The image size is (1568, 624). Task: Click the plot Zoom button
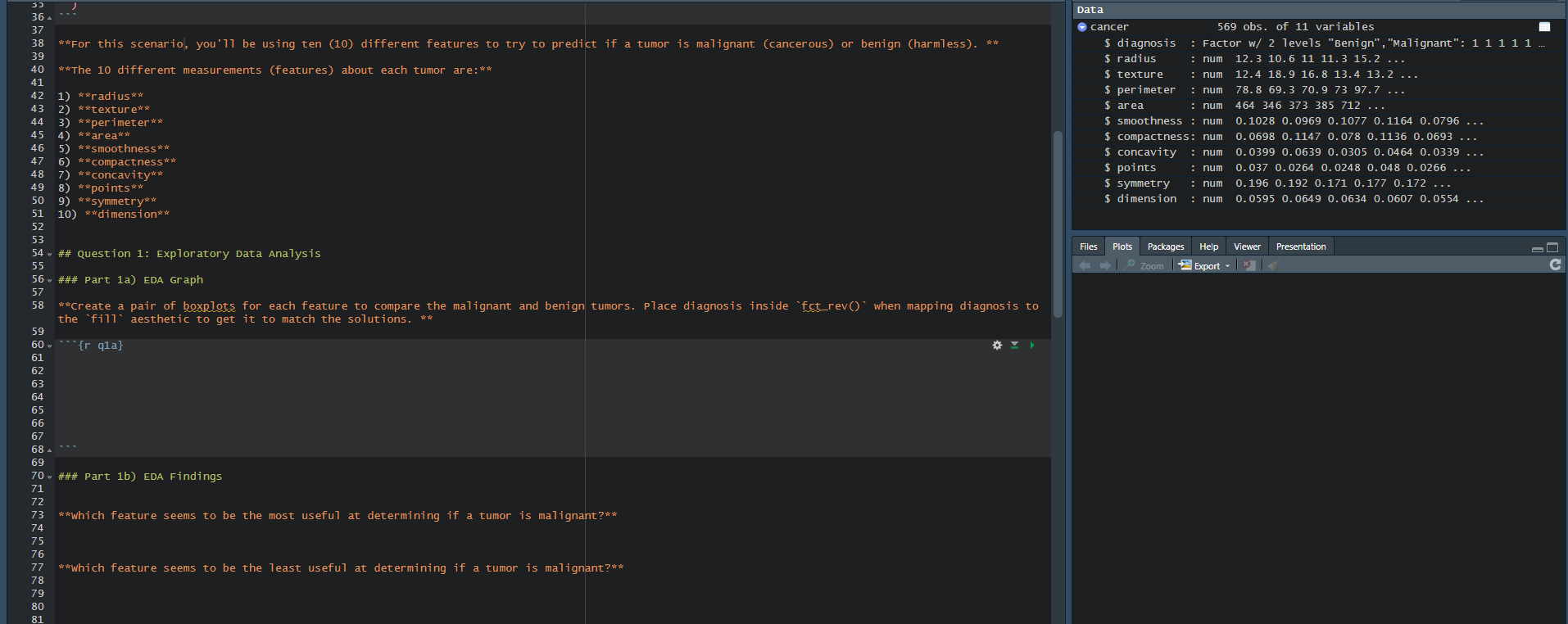pyautogui.click(x=1145, y=266)
